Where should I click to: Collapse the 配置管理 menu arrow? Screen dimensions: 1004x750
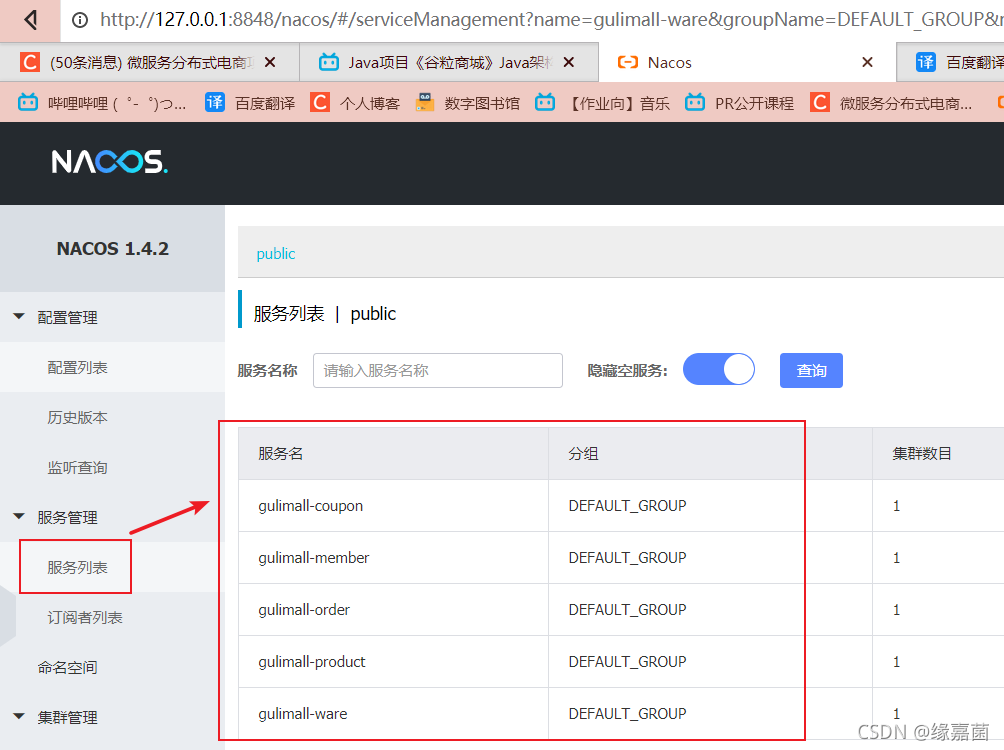[19, 316]
